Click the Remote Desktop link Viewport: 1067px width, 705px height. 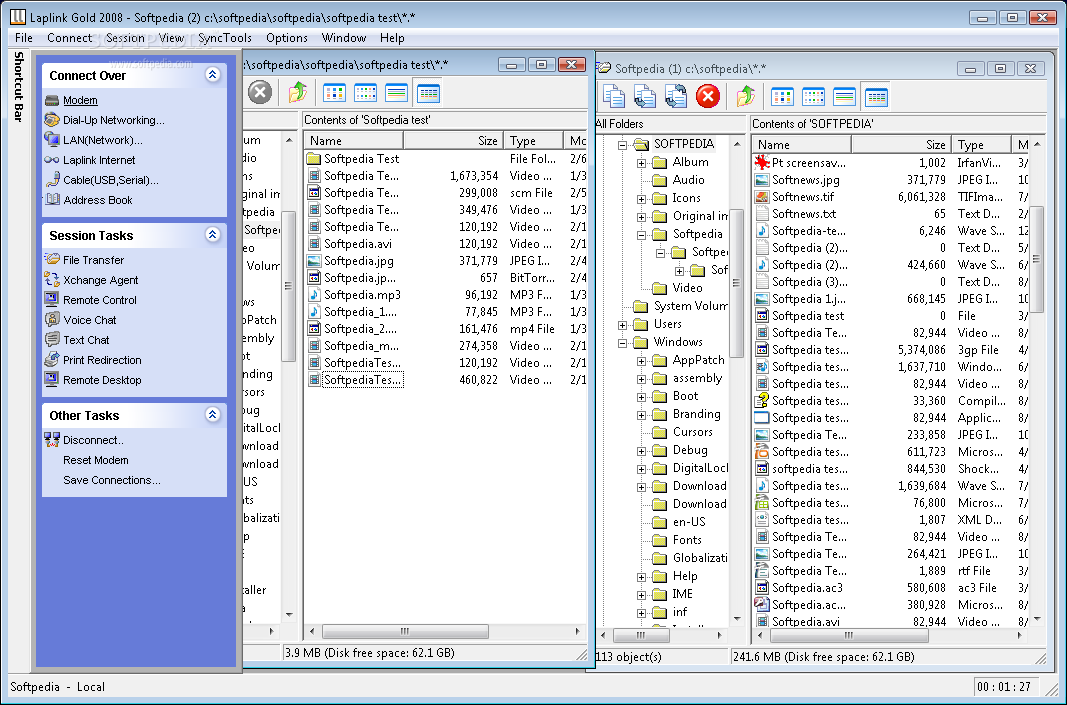point(102,380)
